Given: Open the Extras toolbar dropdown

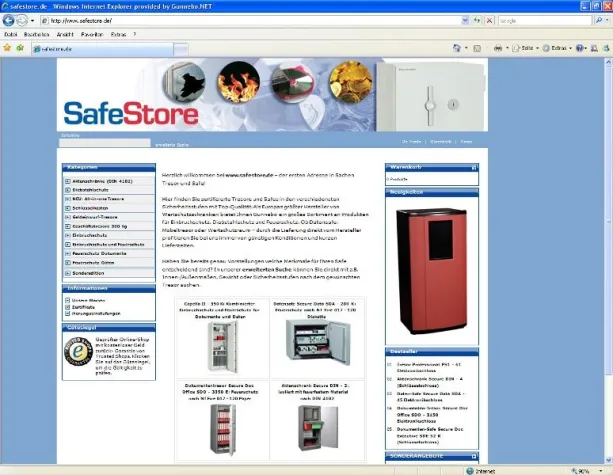Looking at the screenshot, I should 562,47.
